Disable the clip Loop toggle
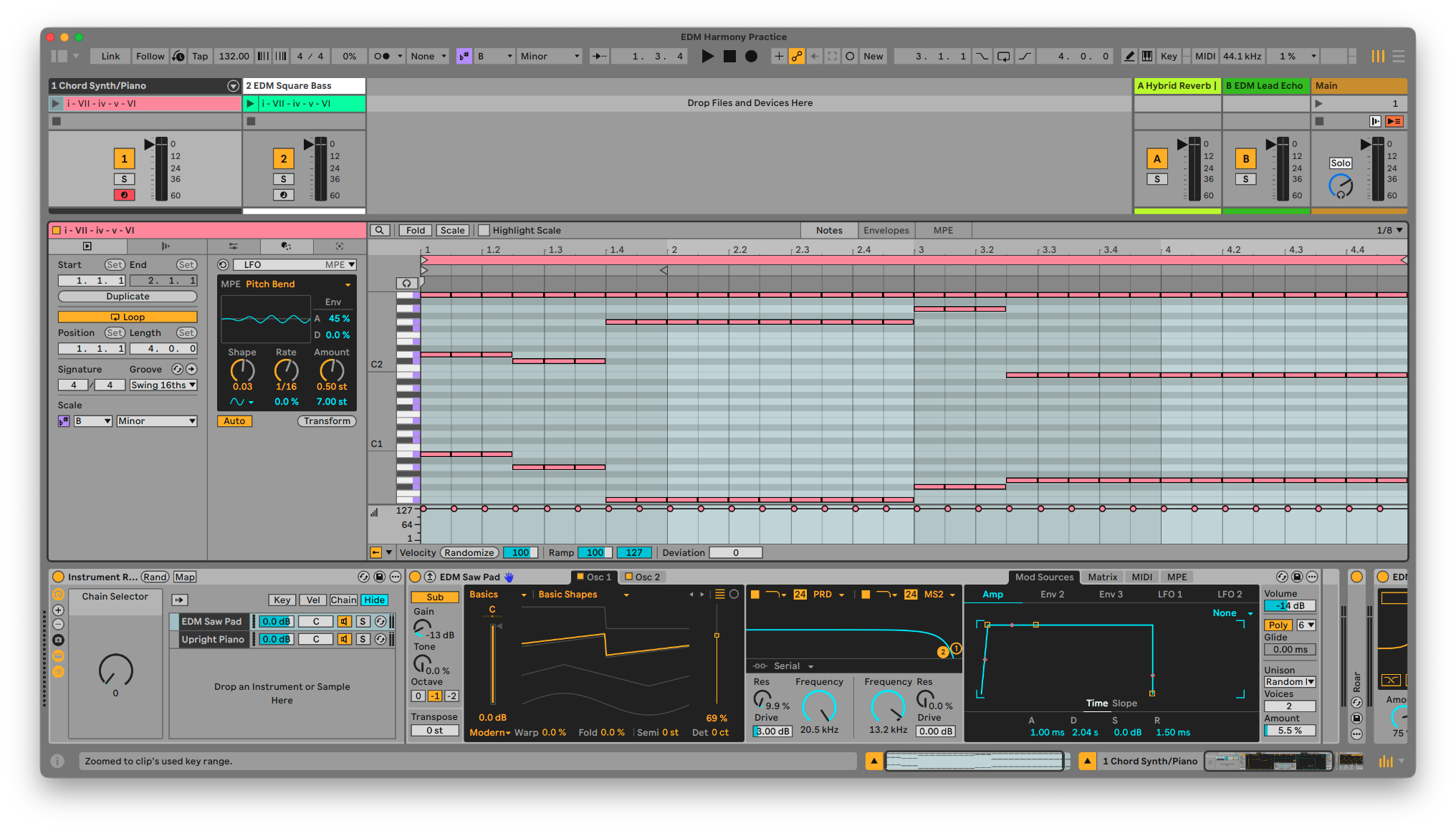Viewport: 1456px width, 831px height. (128, 317)
